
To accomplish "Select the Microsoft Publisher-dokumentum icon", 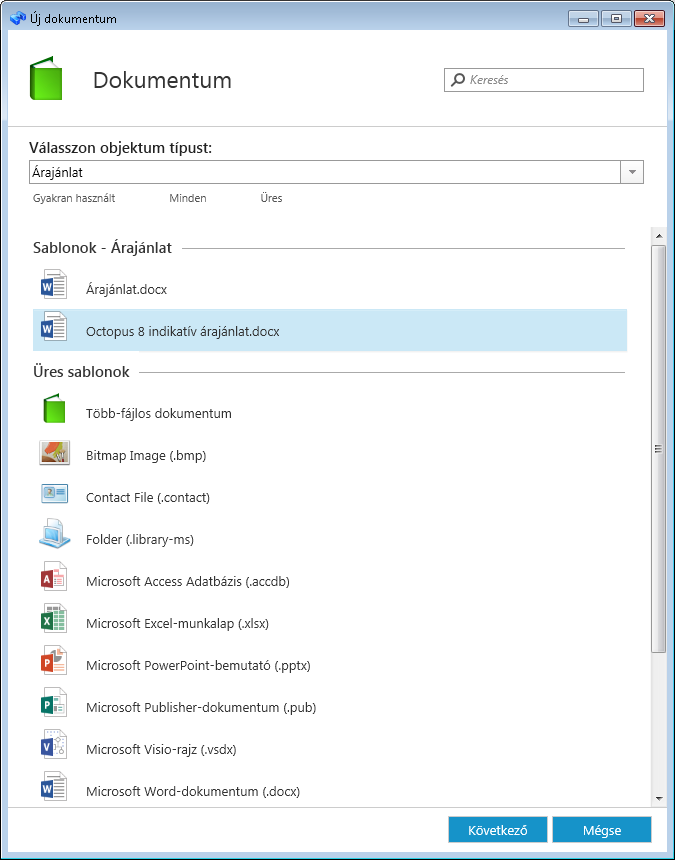I will coord(54,703).
